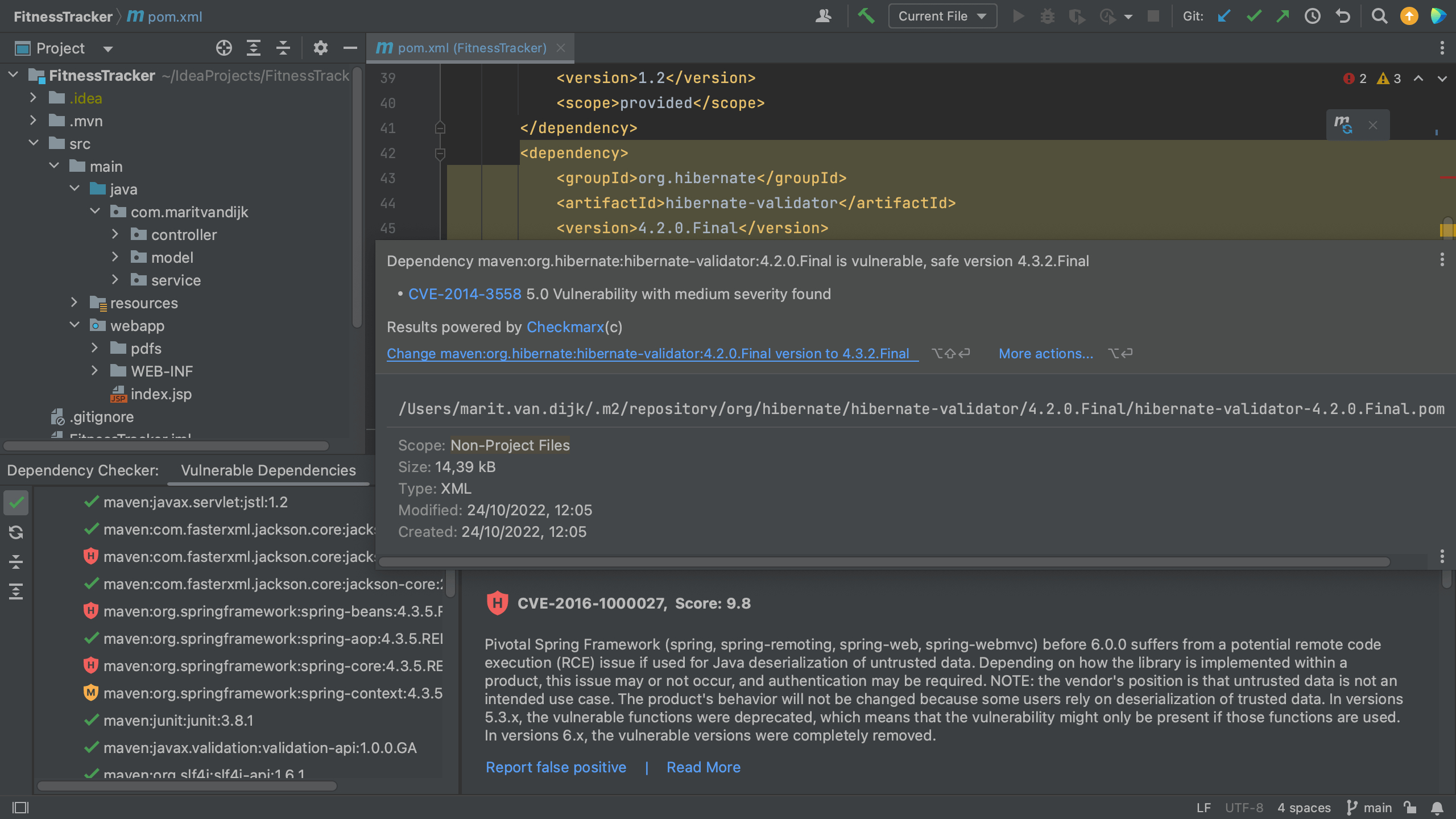Click Git update project arrow icon
Viewport: 1456px width, 819px height.
click(1225, 16)
